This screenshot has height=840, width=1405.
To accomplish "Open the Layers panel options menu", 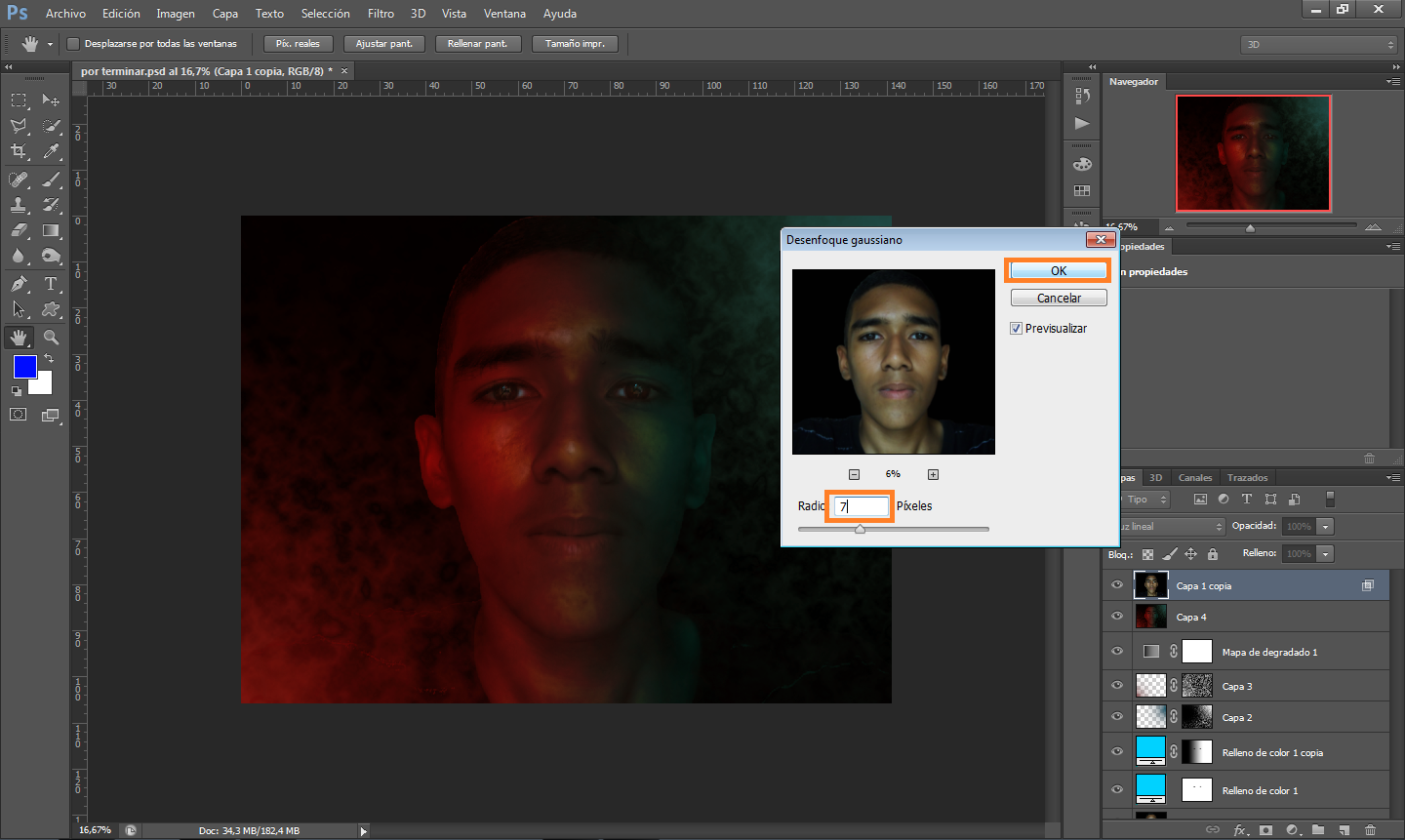I will click(1392, 478).
